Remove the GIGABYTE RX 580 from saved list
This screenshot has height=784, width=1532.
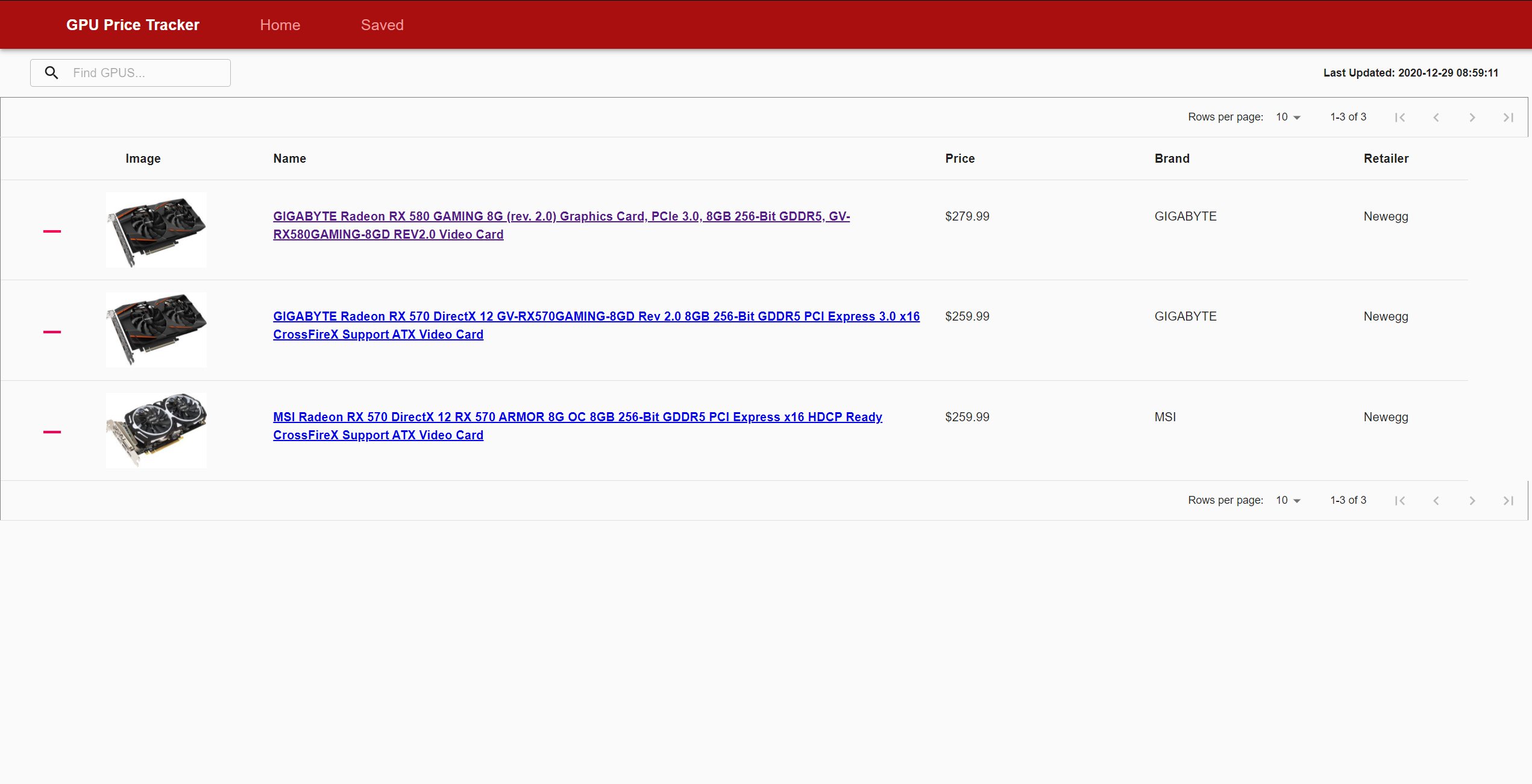click(52, 230)
